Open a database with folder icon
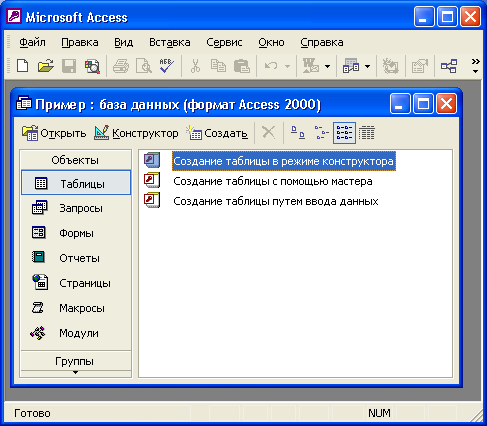Image resolution: width=487 pixels, height=426 pixels. [46, 66]
